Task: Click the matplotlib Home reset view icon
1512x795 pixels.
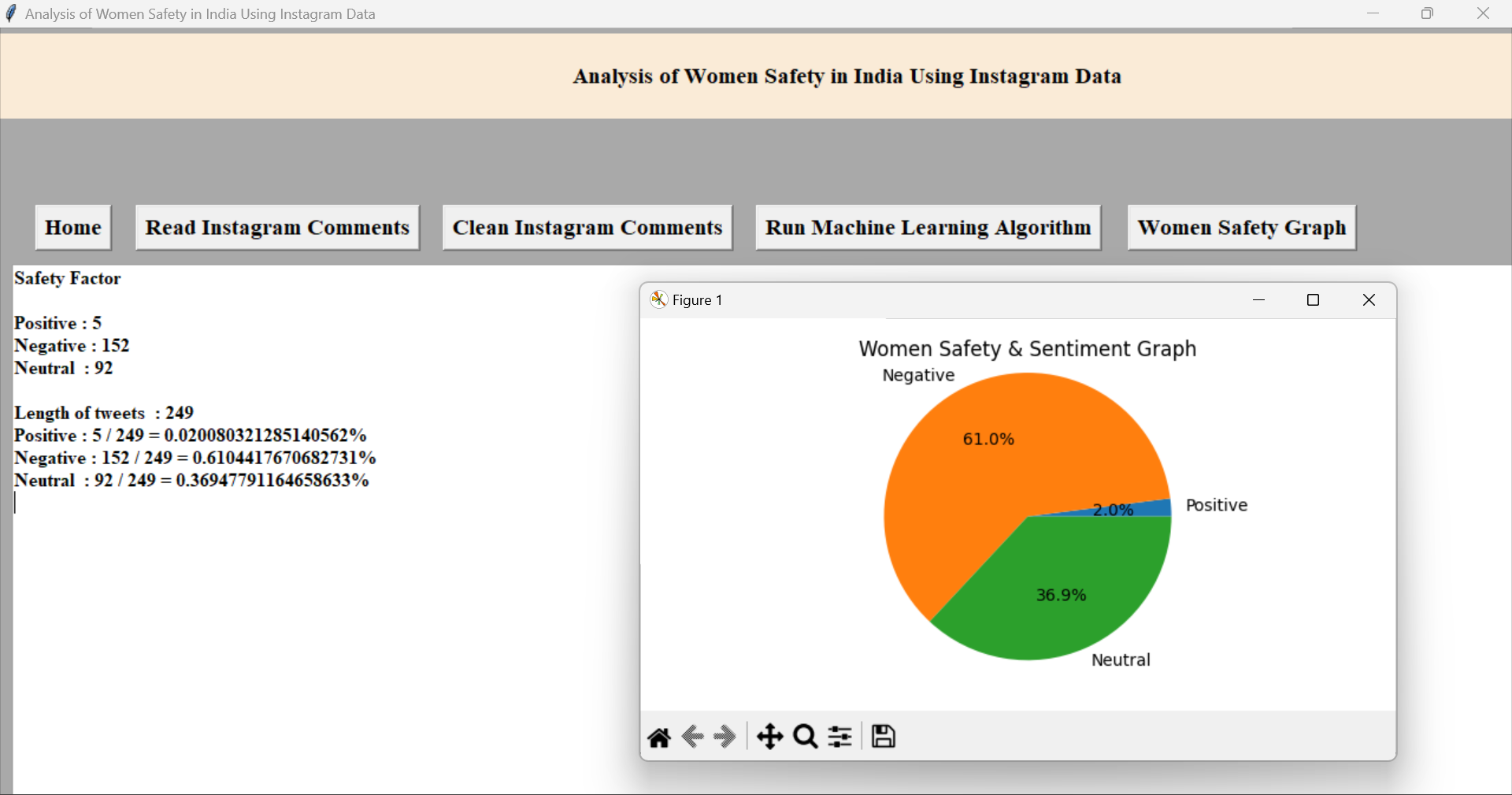Action: coord(659,737)
